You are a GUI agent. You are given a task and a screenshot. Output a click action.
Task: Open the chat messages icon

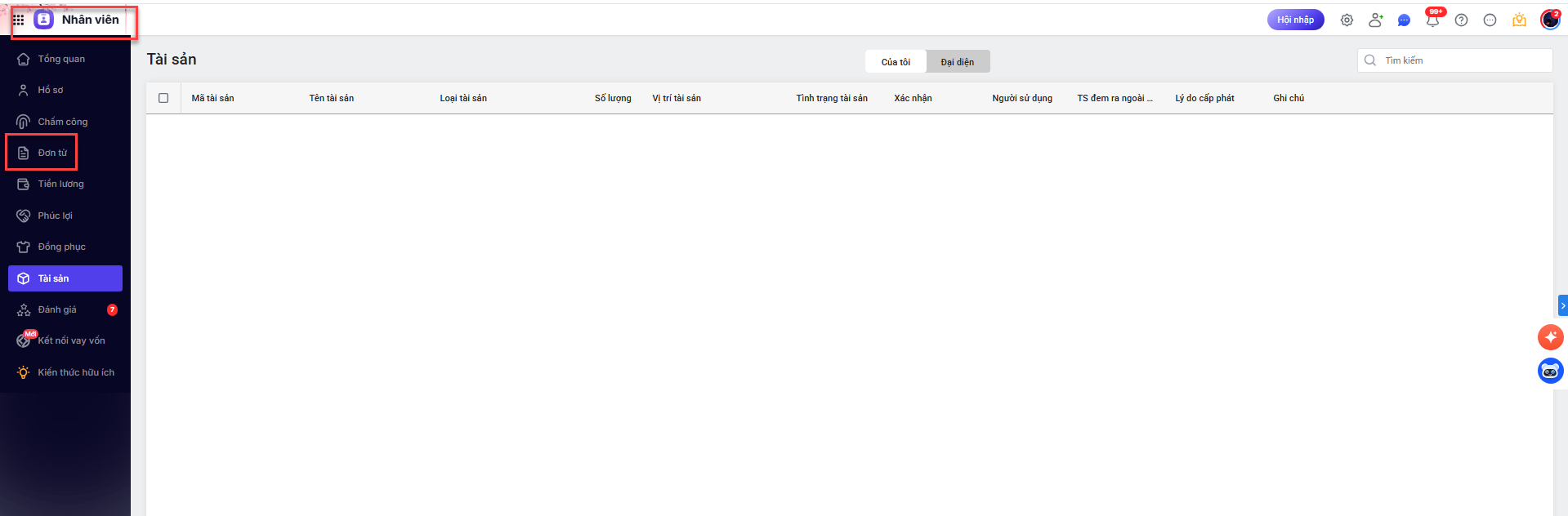click(1404, 20)
